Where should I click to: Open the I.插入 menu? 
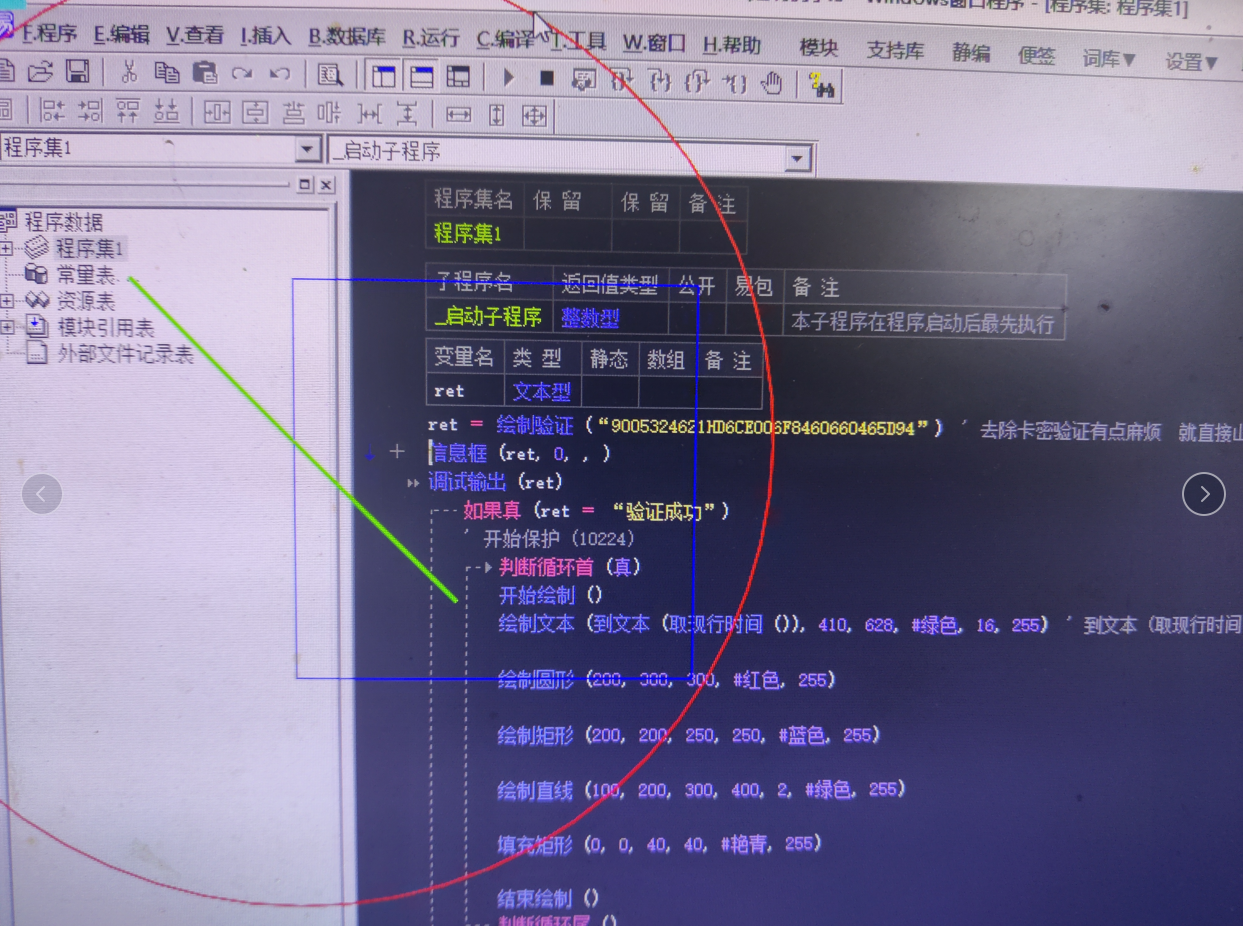(266, 37)
